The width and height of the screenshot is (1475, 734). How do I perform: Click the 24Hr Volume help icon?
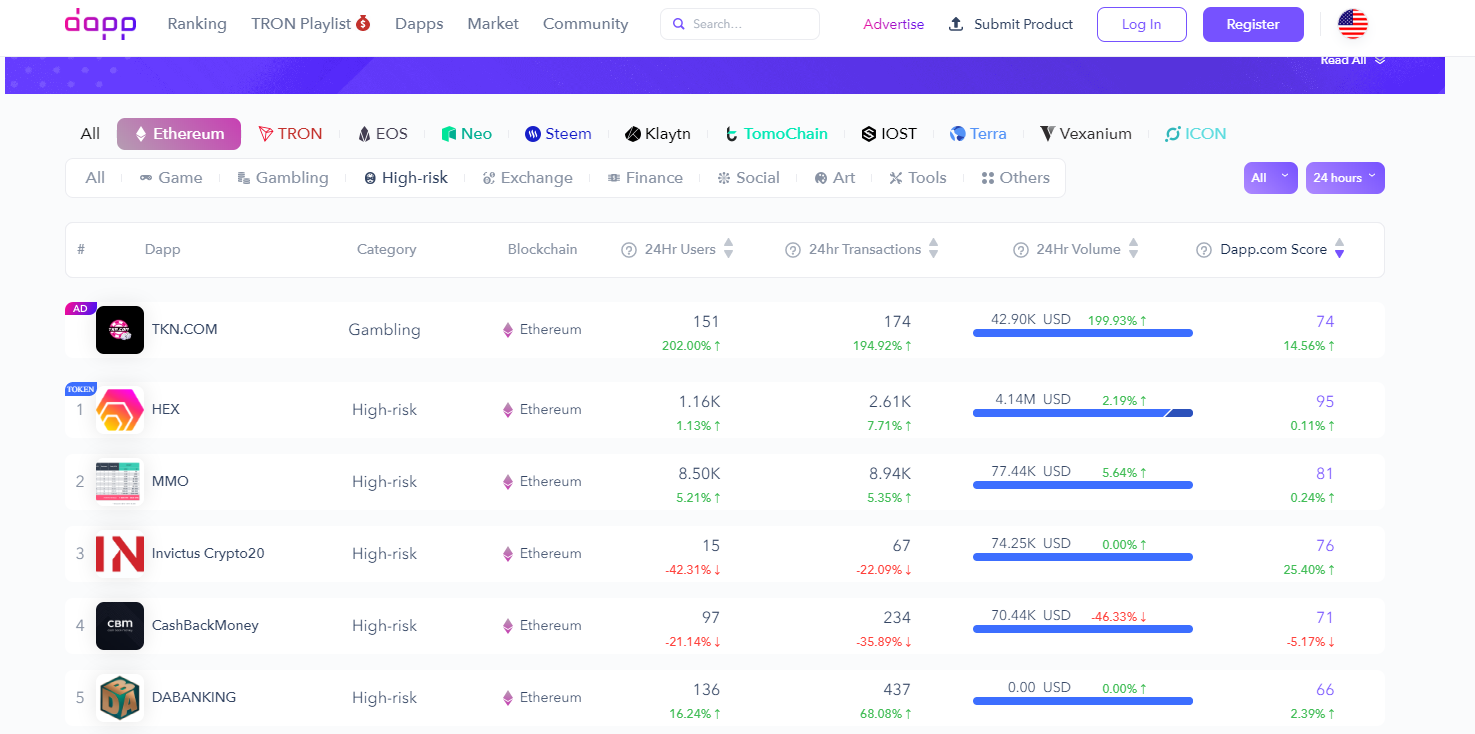(x=1021, y=250)
